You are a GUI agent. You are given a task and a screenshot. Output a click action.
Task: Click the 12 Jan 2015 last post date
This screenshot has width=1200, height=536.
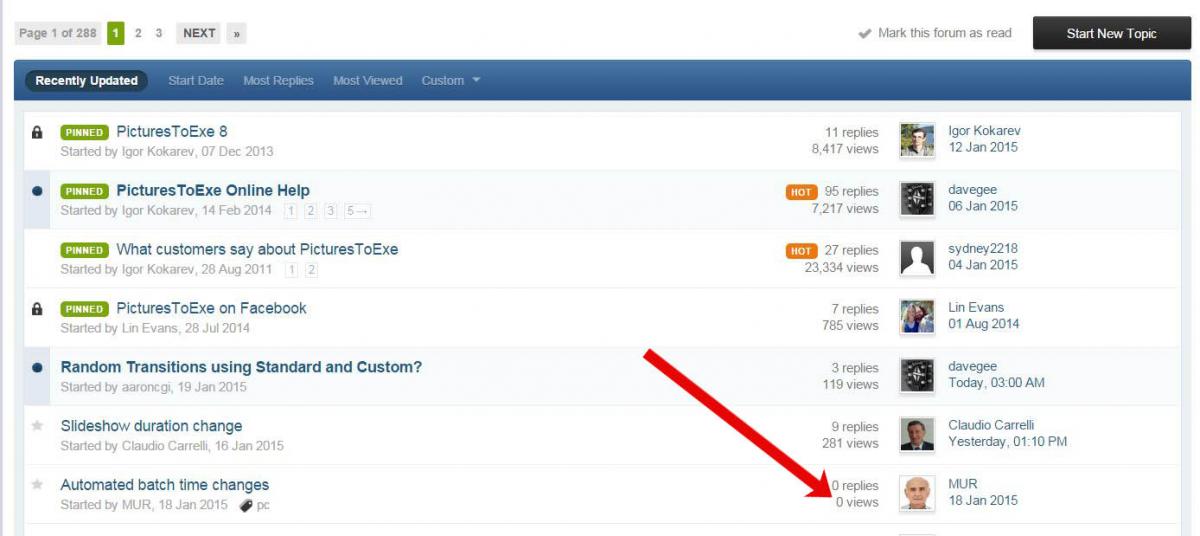coord(983,147)
